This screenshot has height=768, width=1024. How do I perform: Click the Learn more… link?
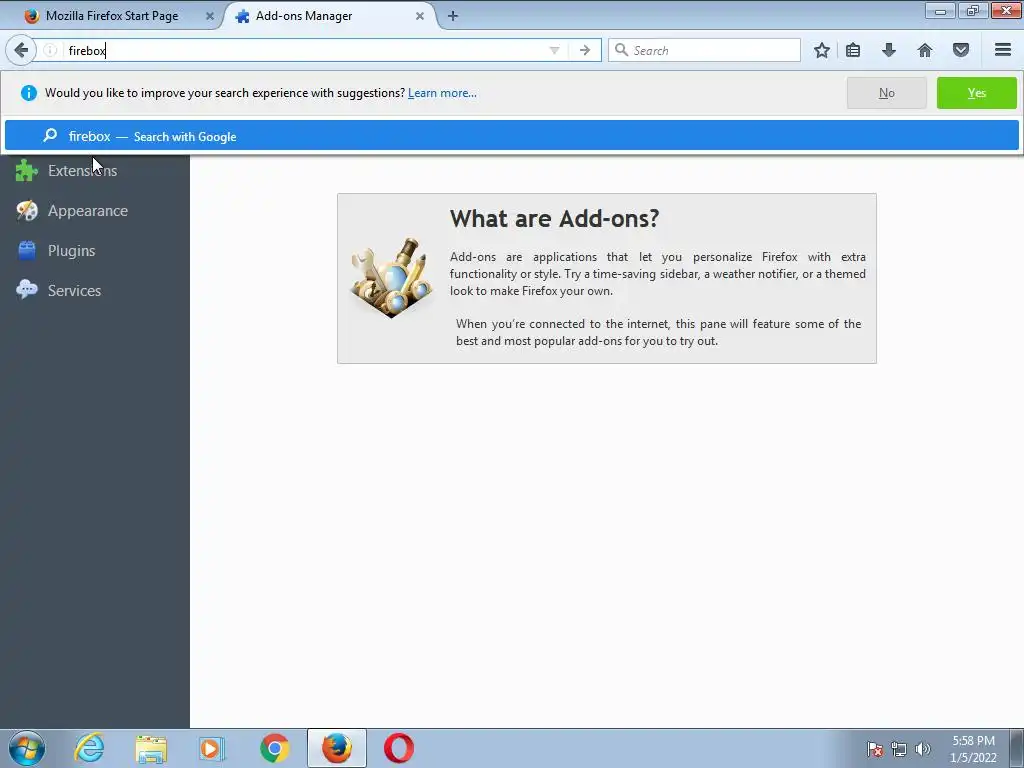click(442, 93)
